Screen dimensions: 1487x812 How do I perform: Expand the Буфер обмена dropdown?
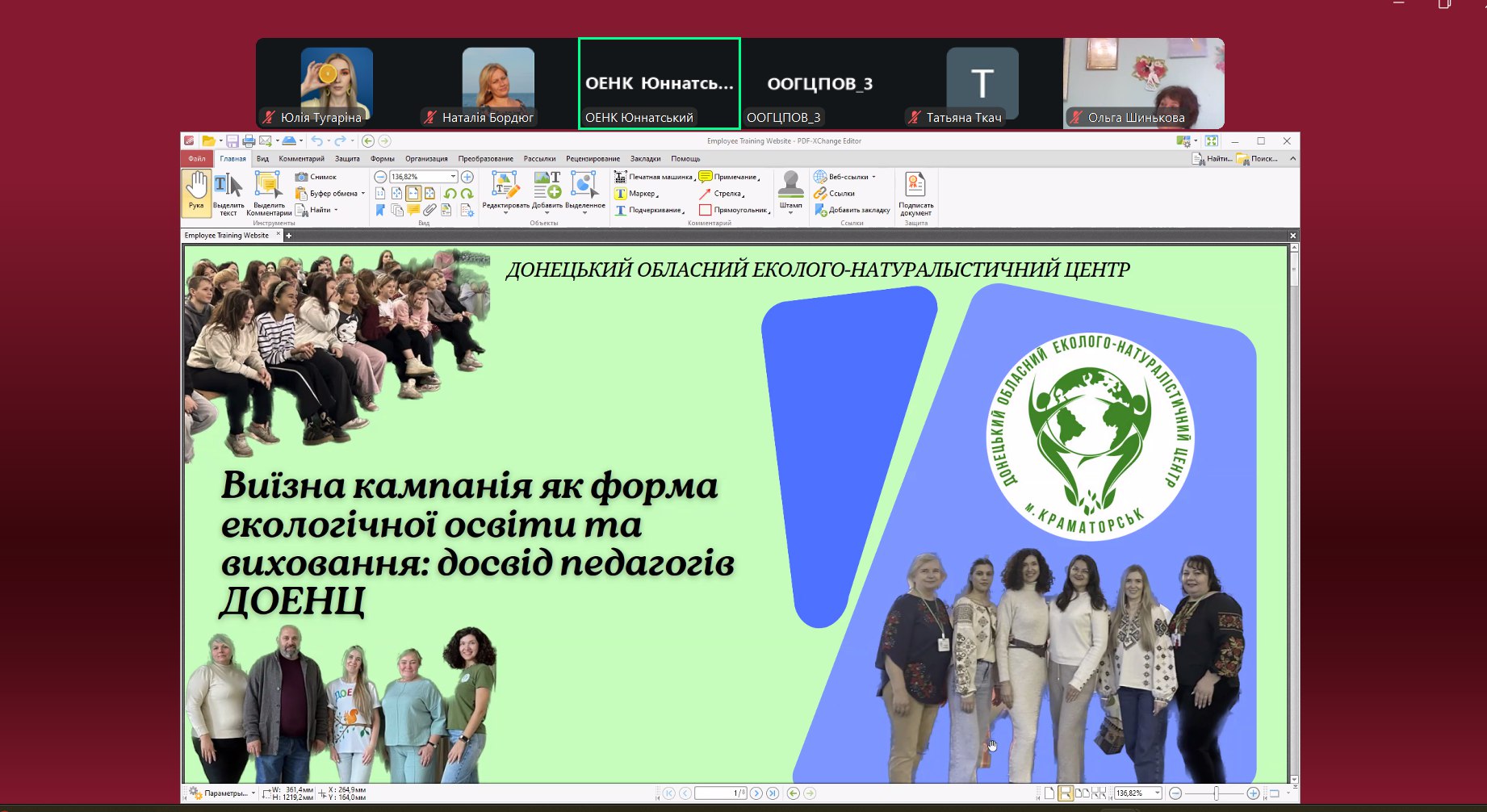click(x=363, y=194)
